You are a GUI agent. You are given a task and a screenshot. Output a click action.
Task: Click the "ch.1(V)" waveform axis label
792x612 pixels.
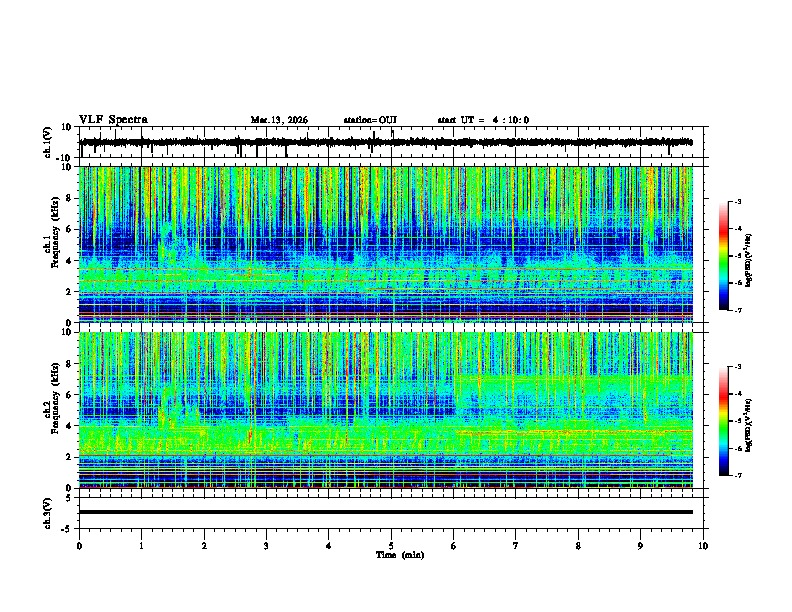point(48,142)
